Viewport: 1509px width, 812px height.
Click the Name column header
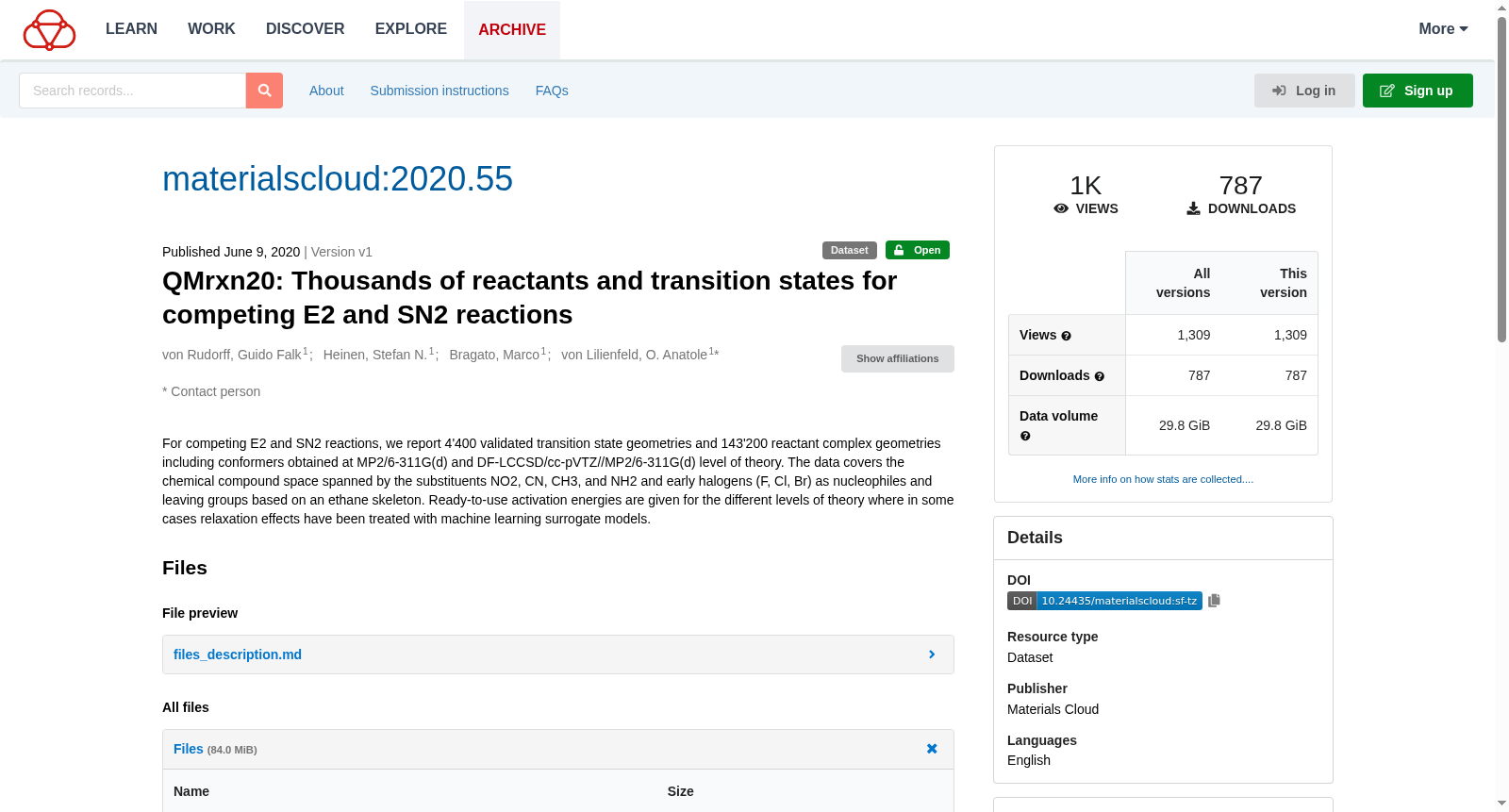point(191,791)
